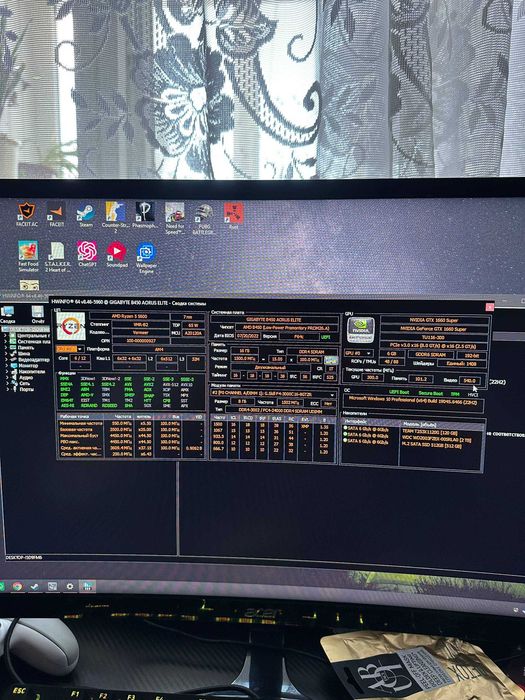Open the Phasmophobia desktop shortcut
The image size is (525, 700).
pos(145,216)
